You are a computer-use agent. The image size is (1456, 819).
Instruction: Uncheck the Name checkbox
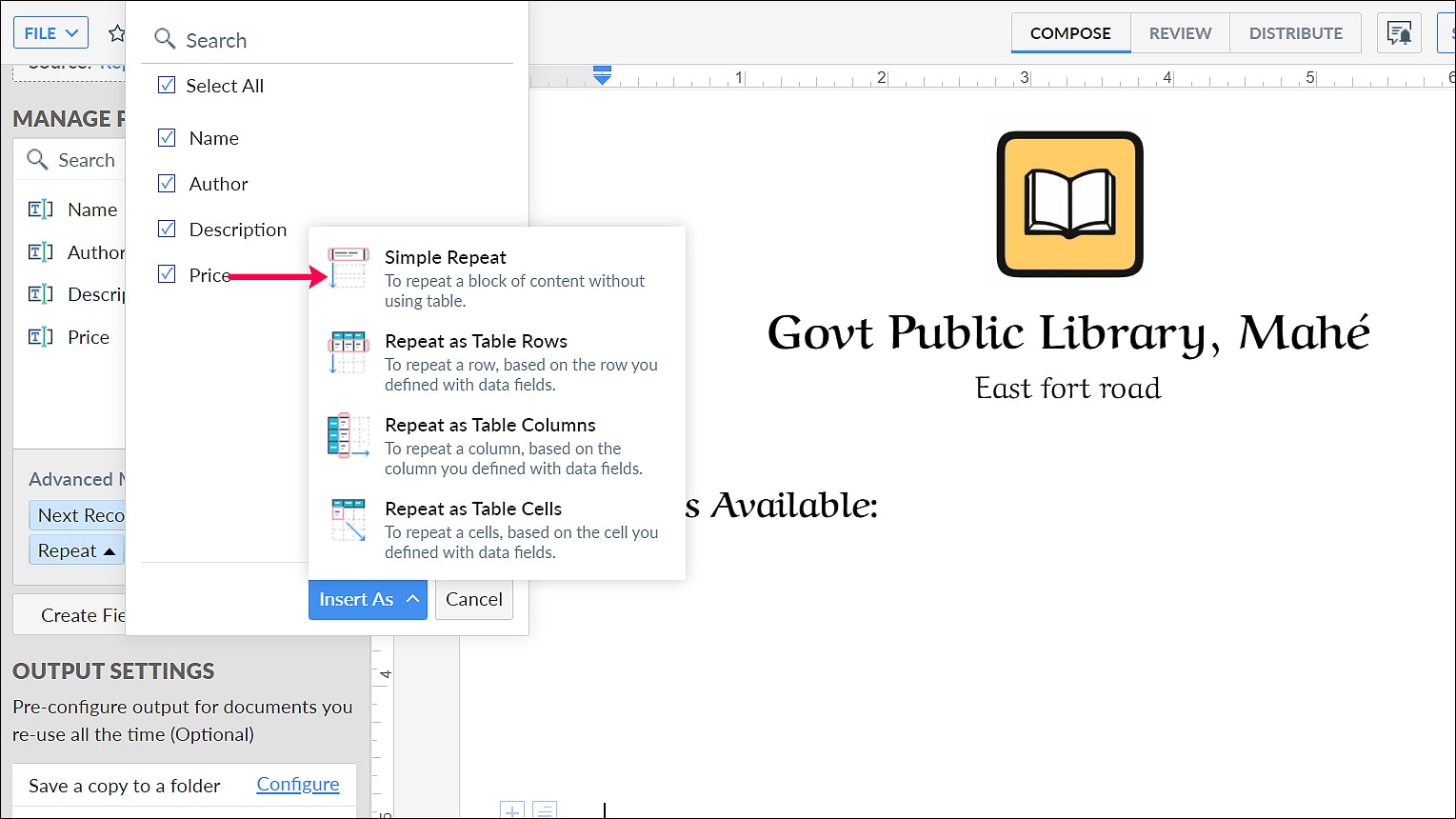pos(167,137)
